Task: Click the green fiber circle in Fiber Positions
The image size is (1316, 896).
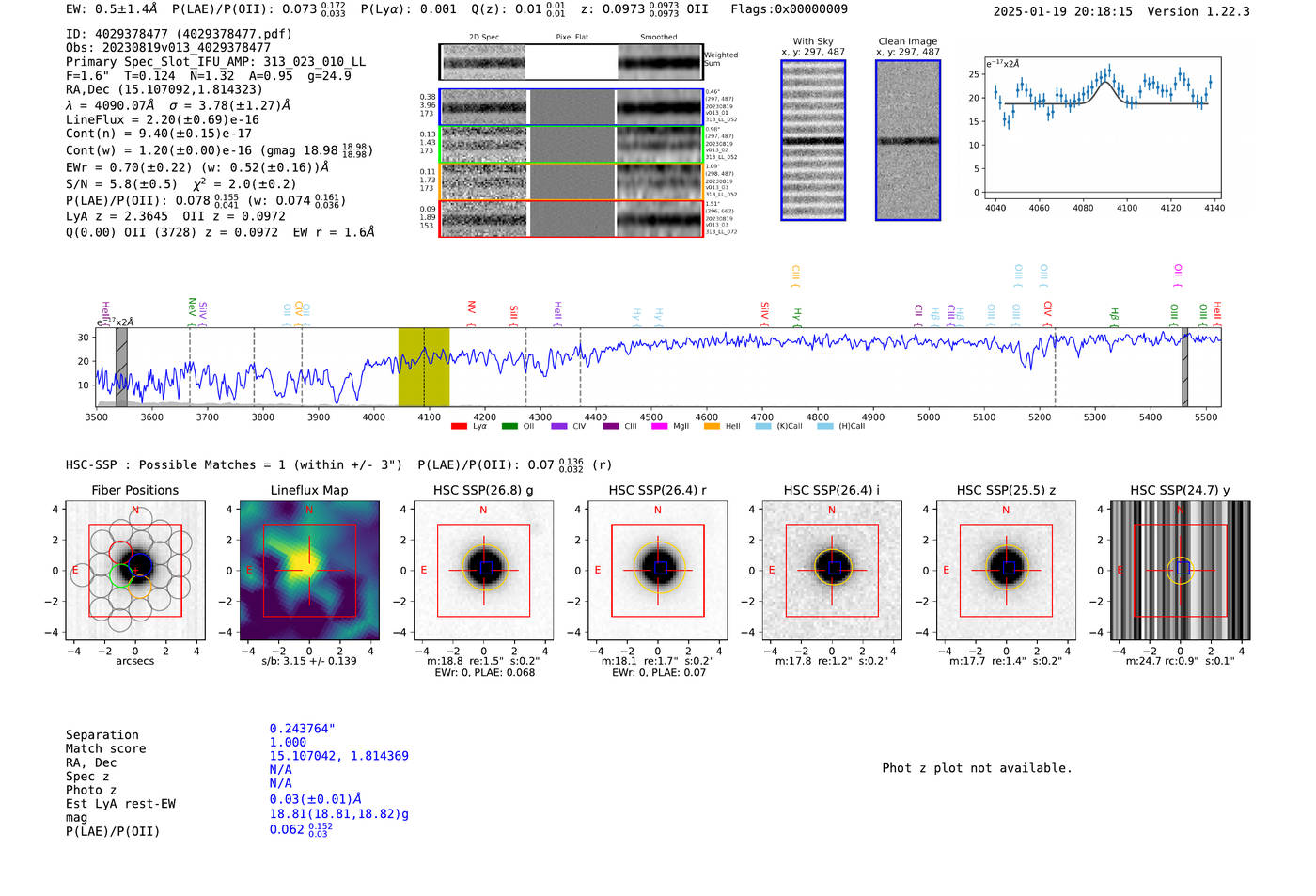Action: [x=122, y=575]
